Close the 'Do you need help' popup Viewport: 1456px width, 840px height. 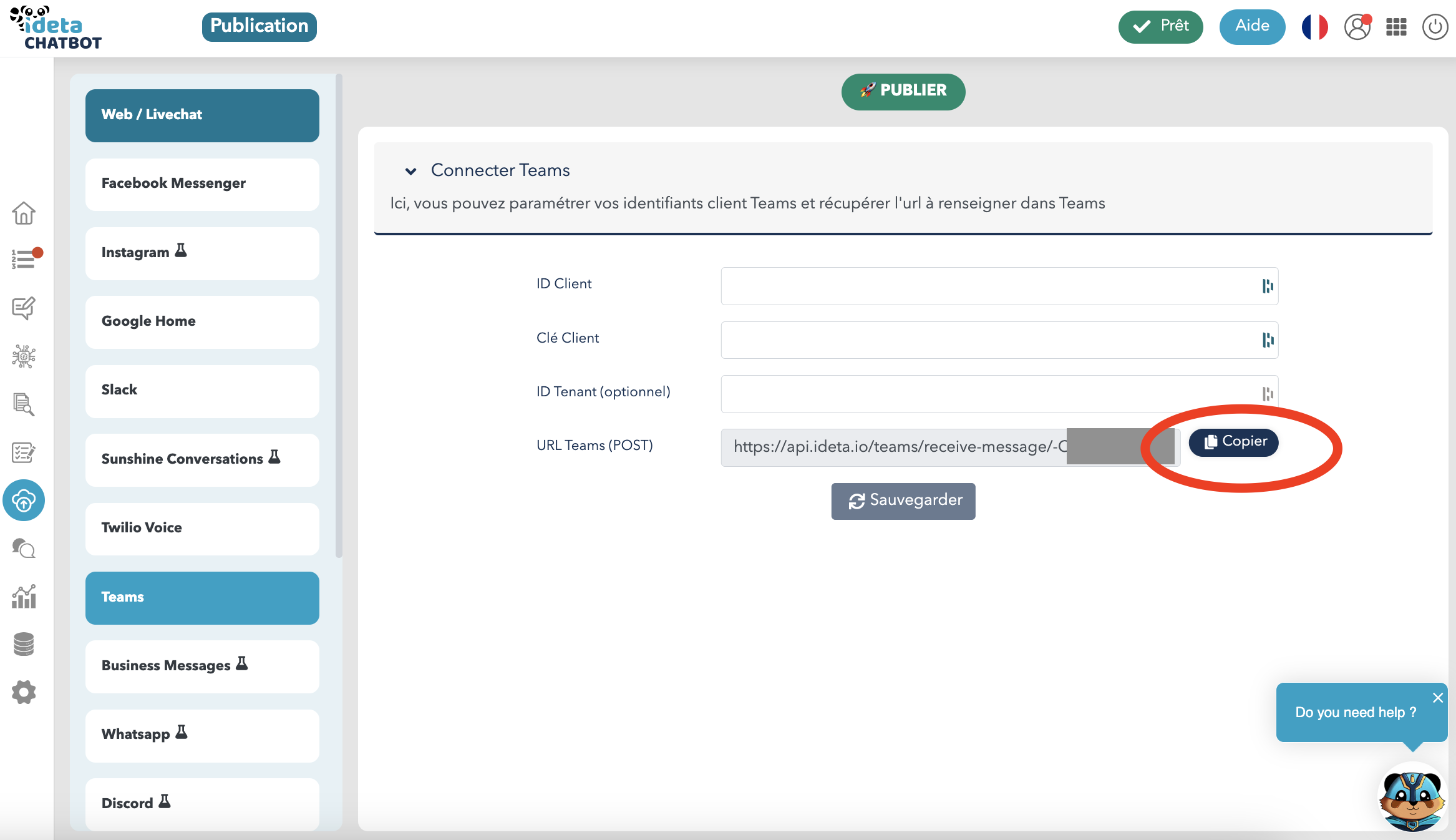coord(1437,698)
